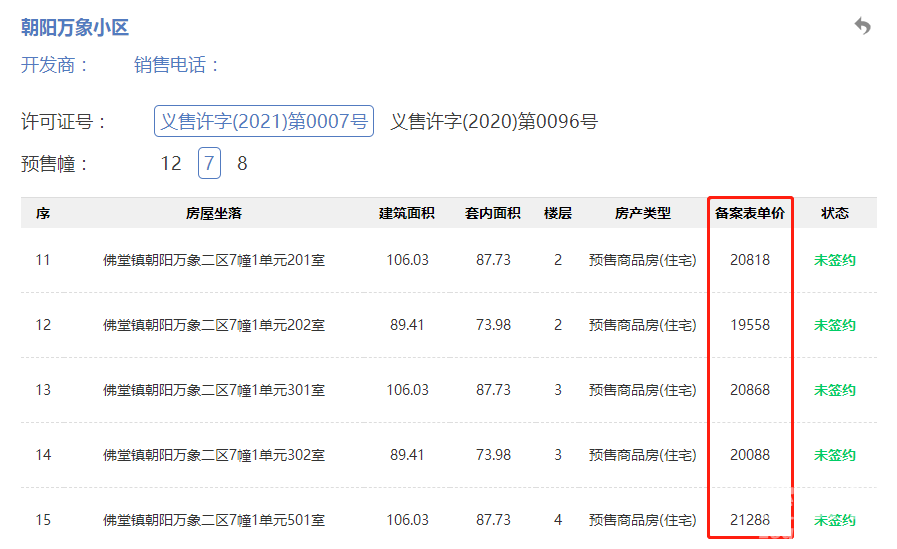Open the 7幢1单元301室 address entry
897x549 pixels.
pyautogui.click(x=214, y=390)
